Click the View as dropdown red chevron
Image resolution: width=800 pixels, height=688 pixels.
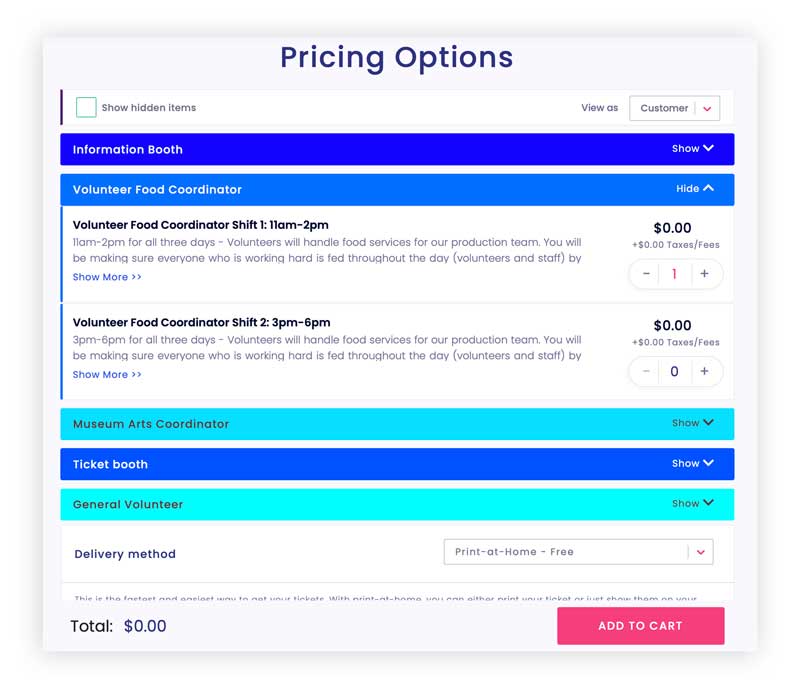(x=707, y=108)
